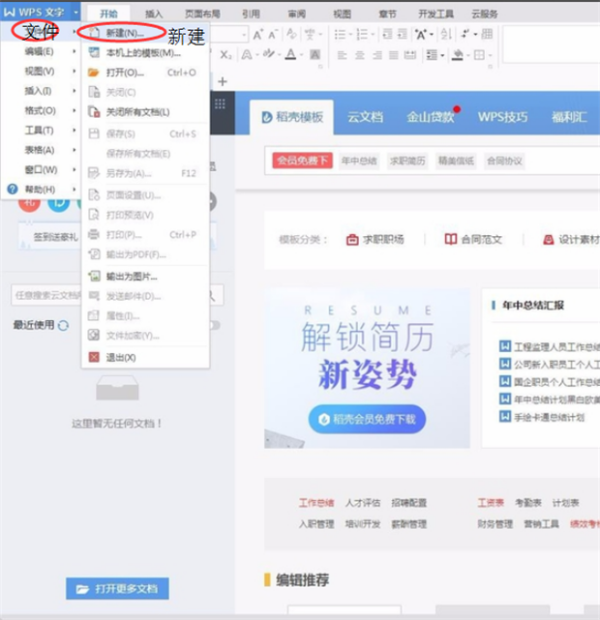
Task: Open the 考勤表 link
Action: coord(528,503)
